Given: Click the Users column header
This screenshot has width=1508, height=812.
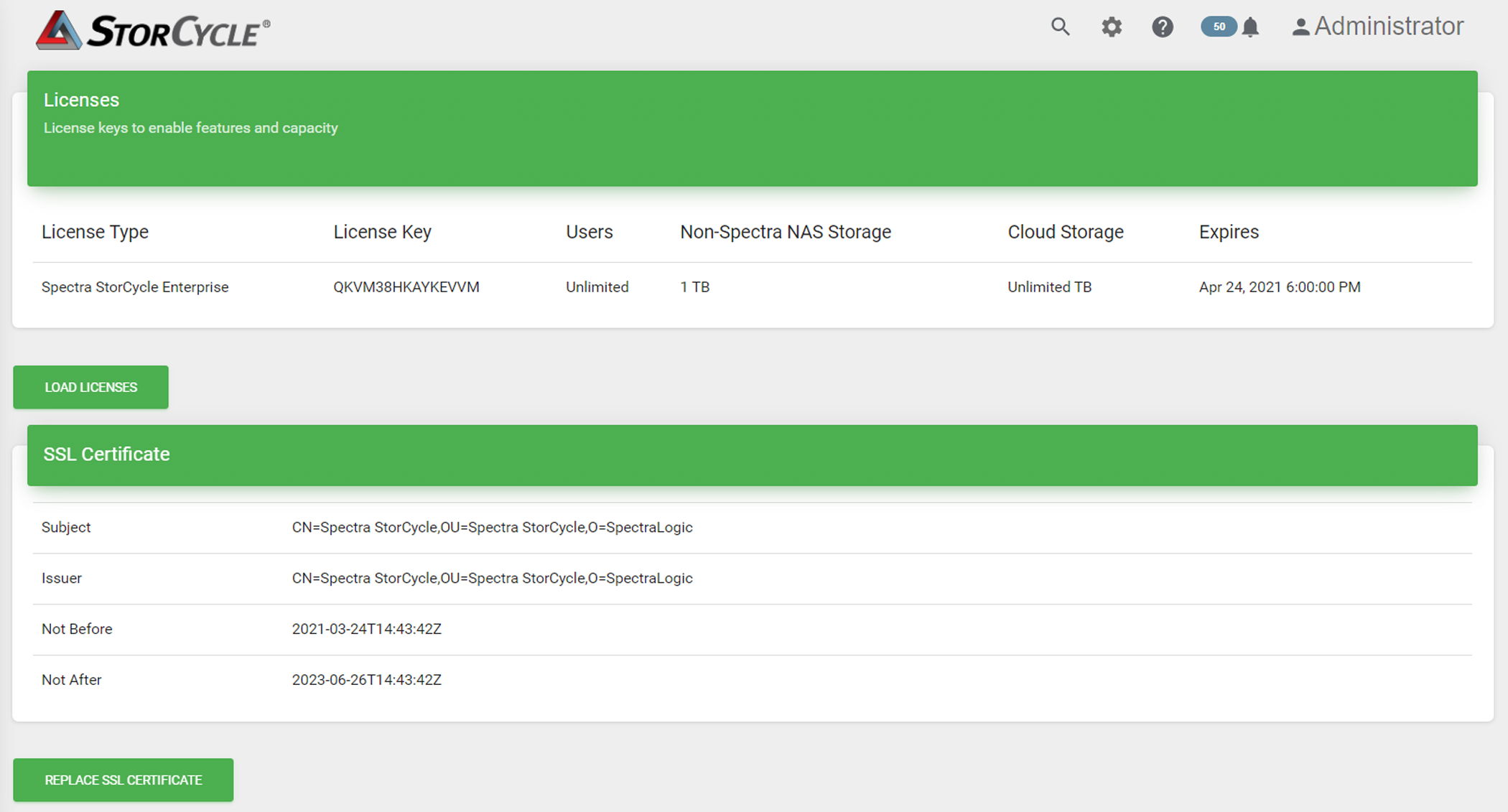Looking at the screenshot, I should pyautogui.click(x=589, y=232).
